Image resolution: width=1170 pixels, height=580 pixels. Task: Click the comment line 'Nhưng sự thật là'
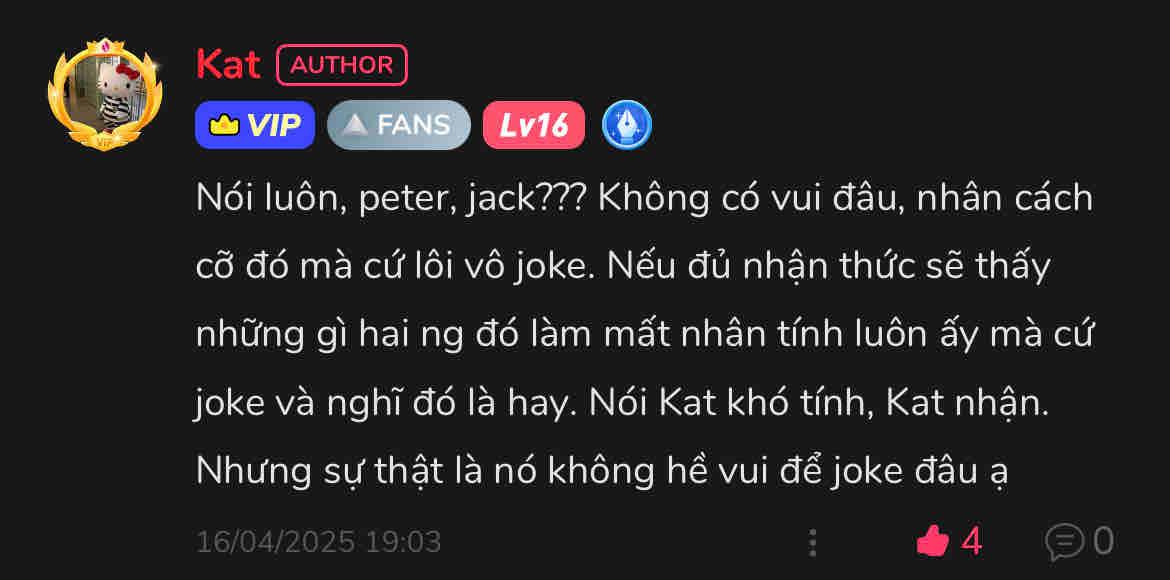click(x=603, y=472)
